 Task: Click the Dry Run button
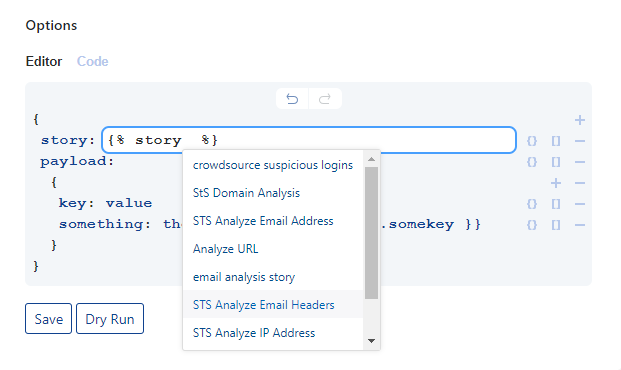[110, 319]
